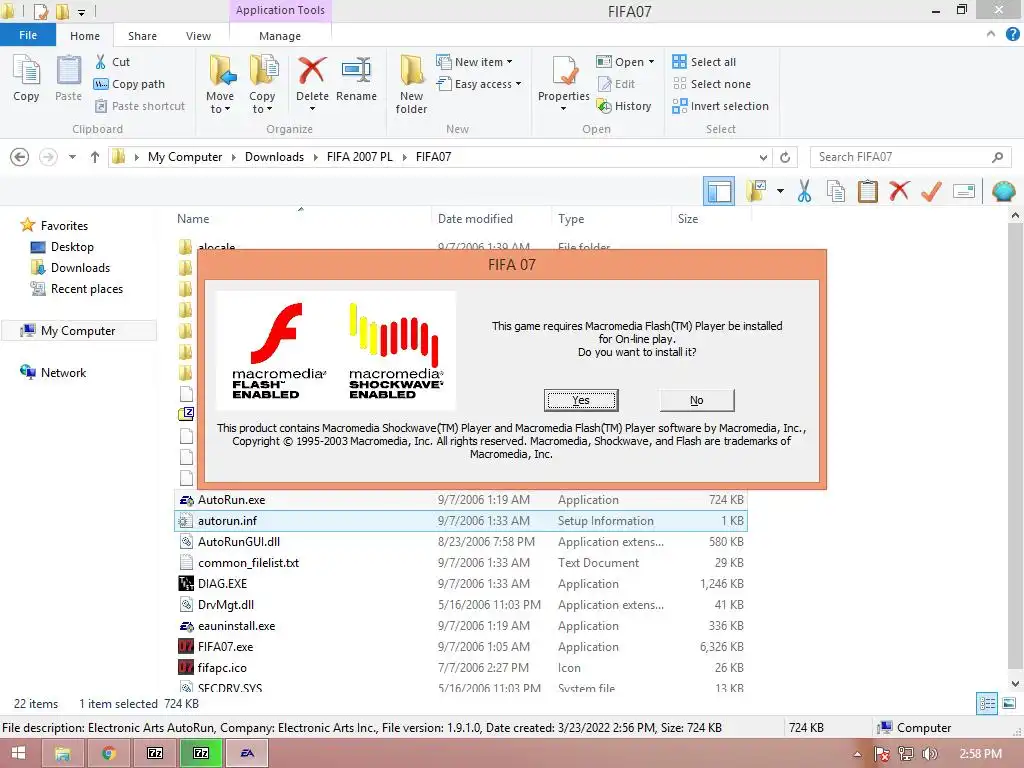Viewport: 1024px width, 768px height.
Task: Go up one folder level with the up arrow
Action: (x=95, y=157)
